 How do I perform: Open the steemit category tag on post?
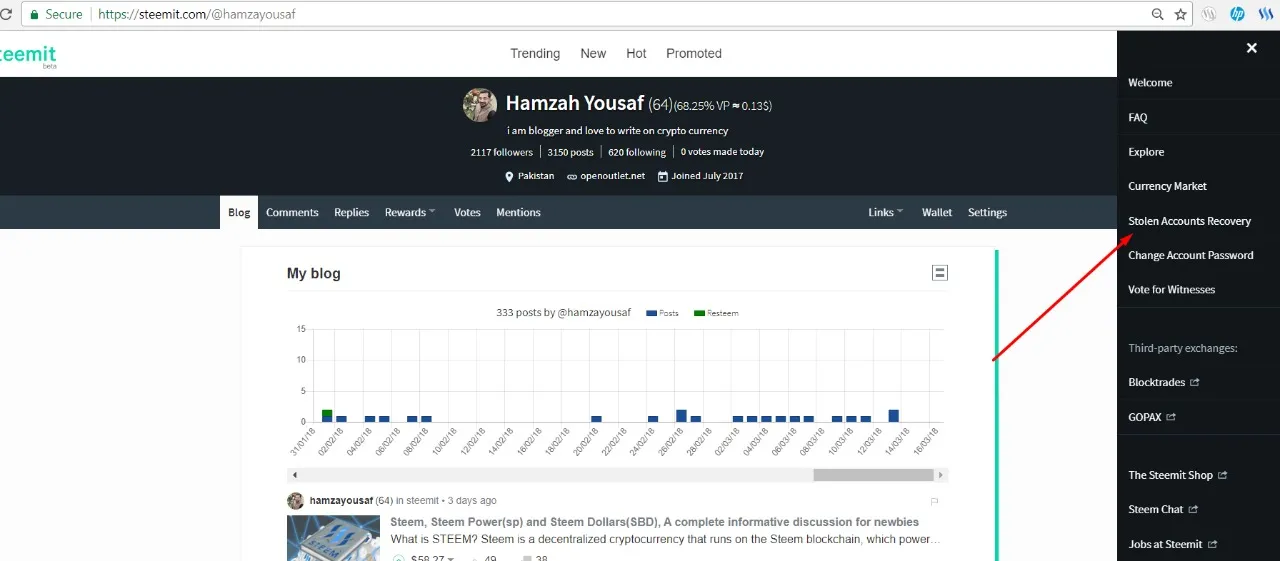pyautogui.click(x=423, y=501)
